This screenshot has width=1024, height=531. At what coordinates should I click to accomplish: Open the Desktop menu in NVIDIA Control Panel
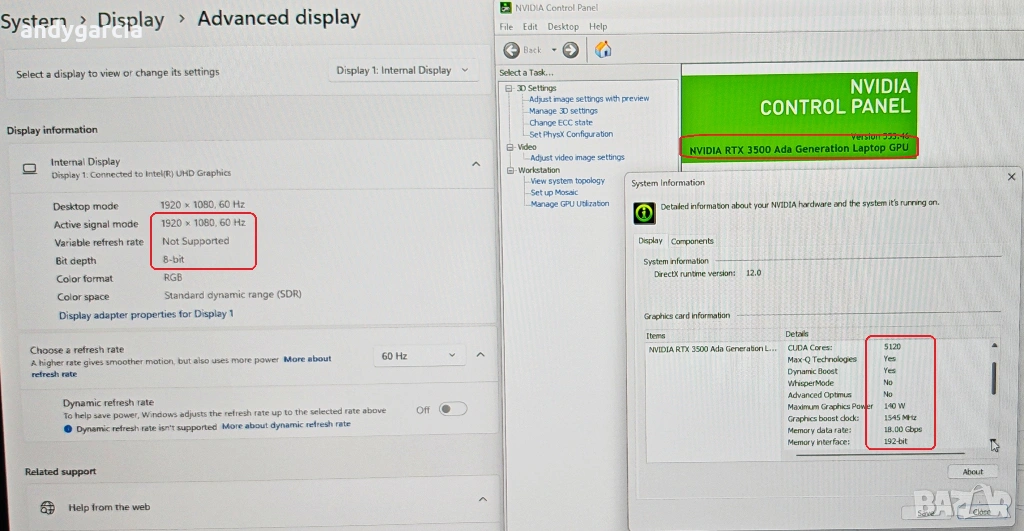pos(563,26)
